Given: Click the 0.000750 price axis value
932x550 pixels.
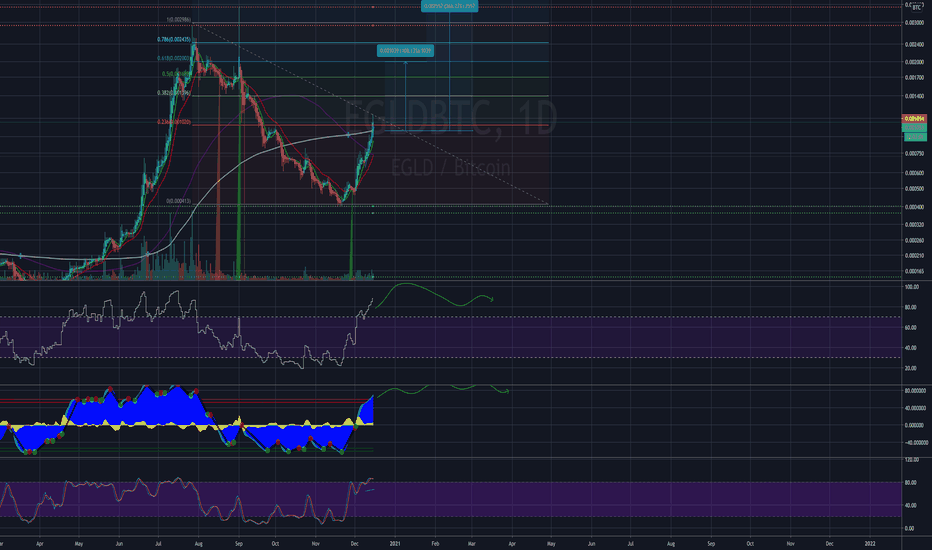Looking at the screenshot, I should [914, 154].
